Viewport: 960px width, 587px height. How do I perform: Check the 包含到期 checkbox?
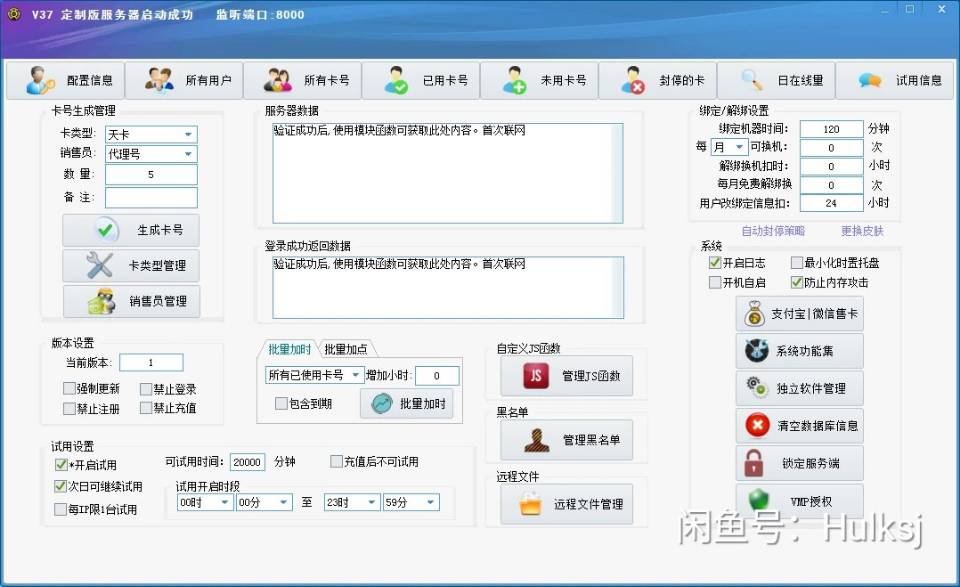click(281, 403)
